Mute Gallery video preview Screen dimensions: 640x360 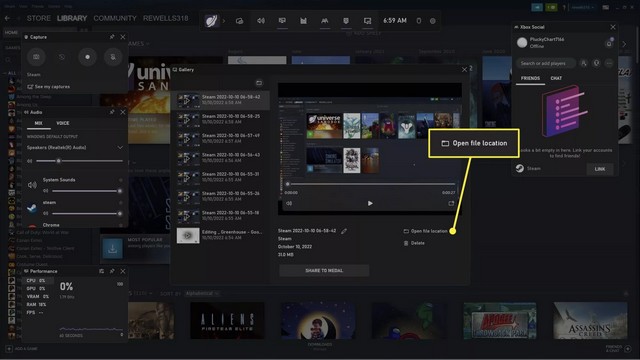tap(289, 203)
